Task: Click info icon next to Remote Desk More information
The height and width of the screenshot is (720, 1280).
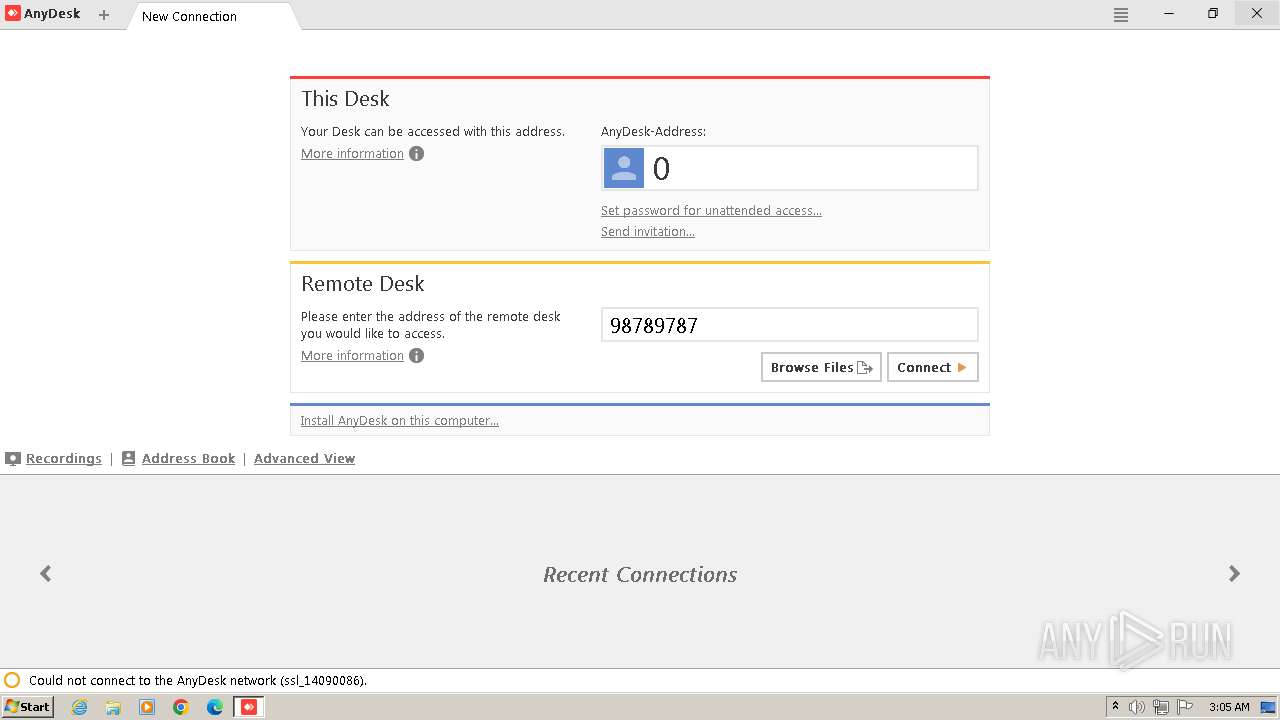Action: tap(417, 356)
